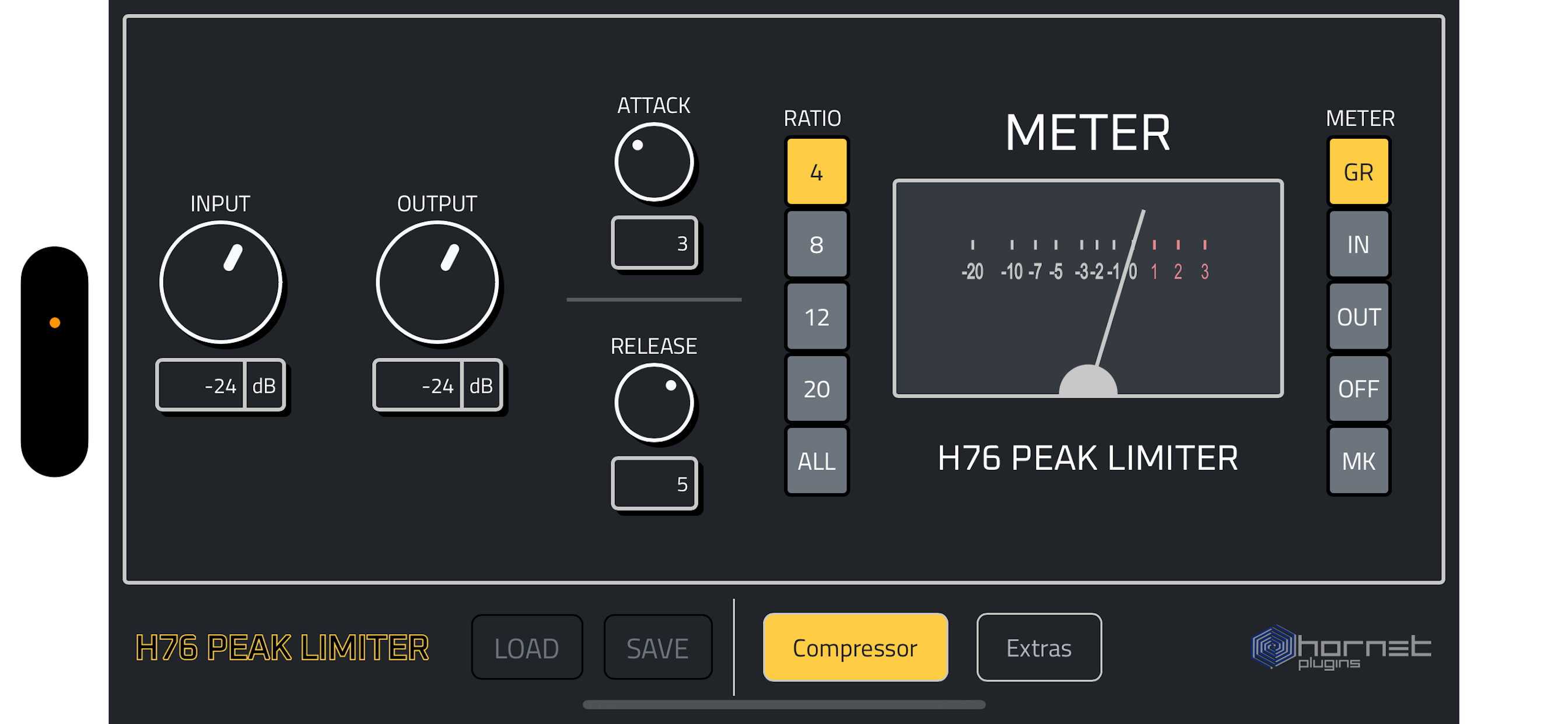This screenshot has height=724, width=1568.
Task: Edit the output -24 value field
Action: tap(418, 385)
